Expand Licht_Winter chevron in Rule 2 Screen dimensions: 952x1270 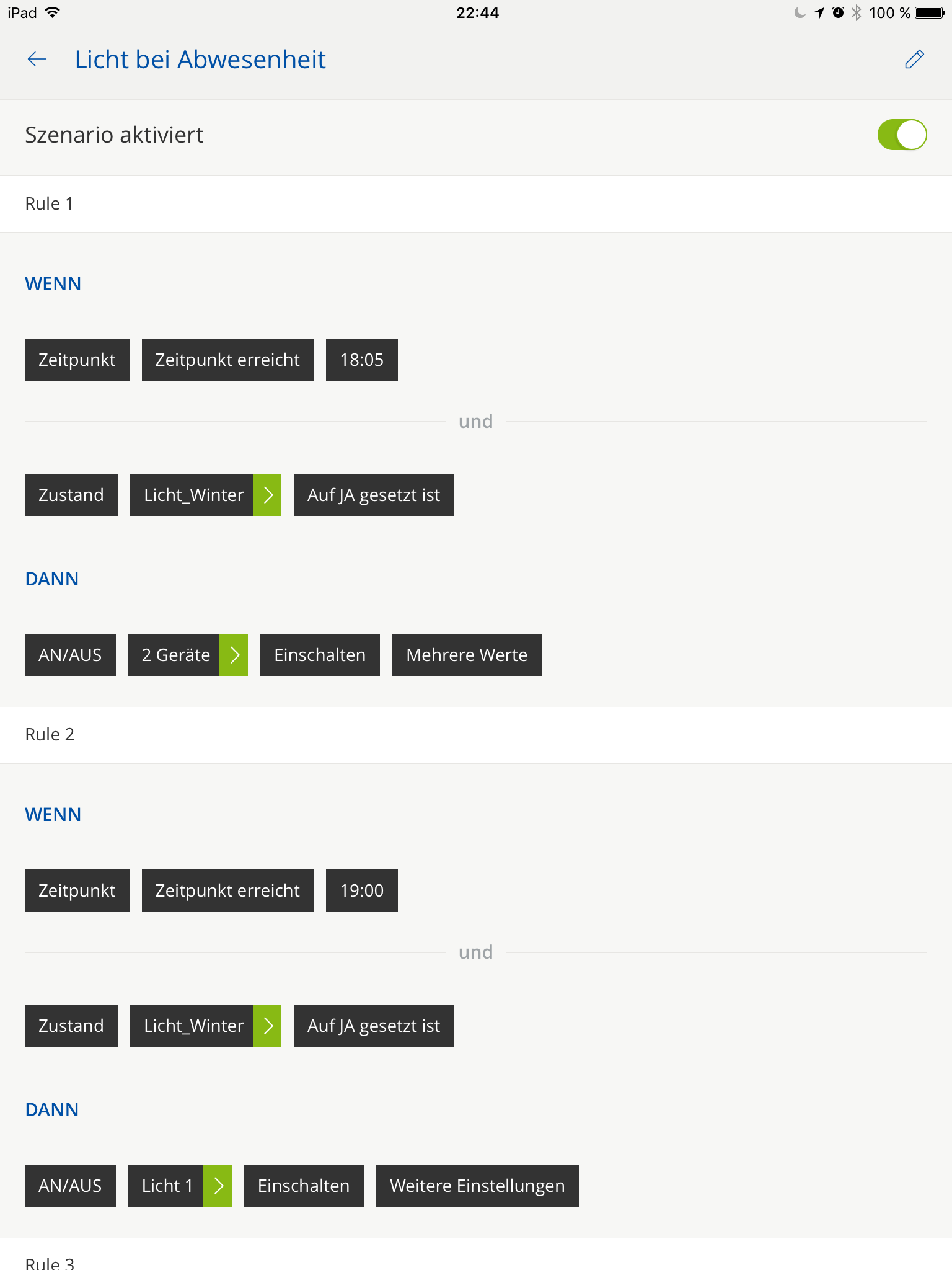pyautogui.click(x=267, y=1026)
